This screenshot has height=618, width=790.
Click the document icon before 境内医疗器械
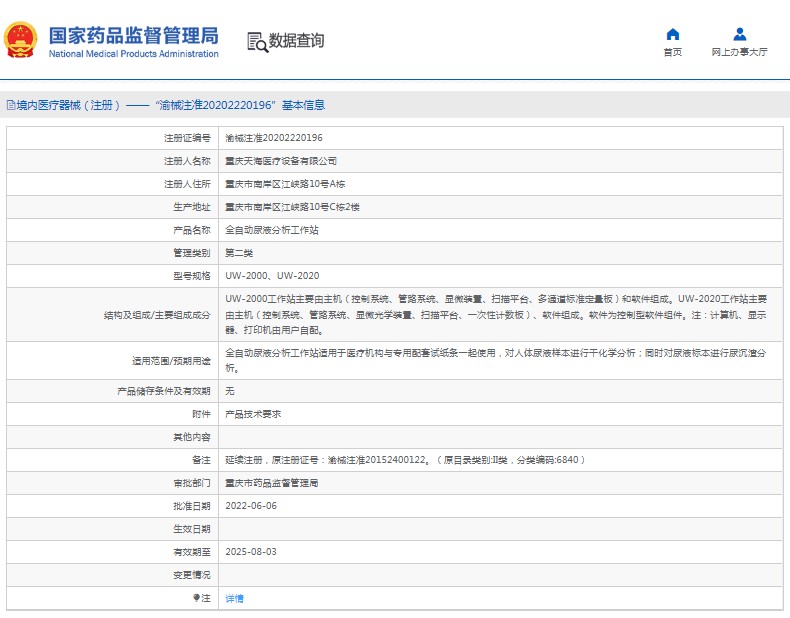click(x=11, y=105)
